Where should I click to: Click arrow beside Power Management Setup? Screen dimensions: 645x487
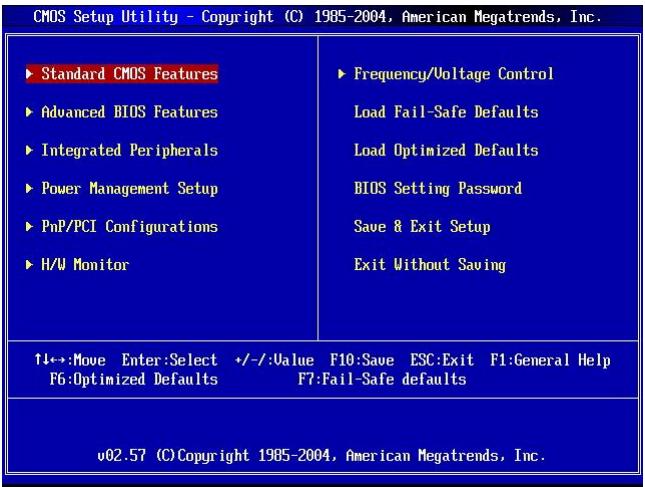point(29,189)
